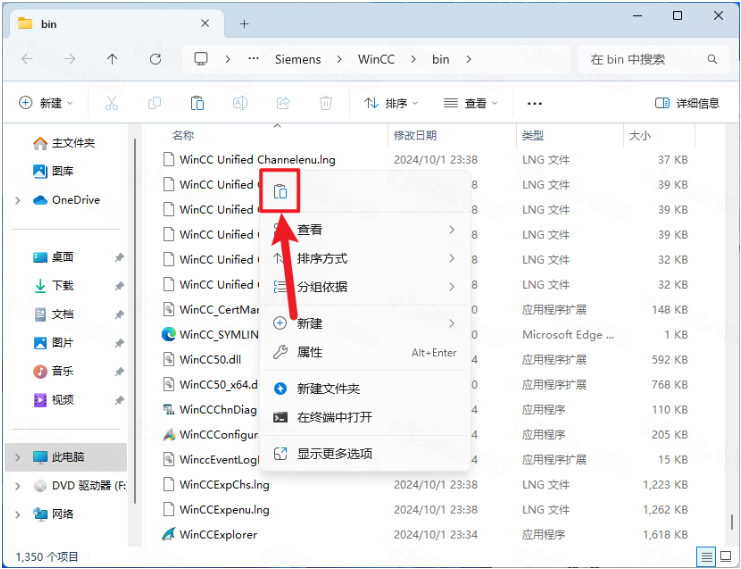Image resolution: width=741 pixels, height=569 pixels.
Task: Select the WinCCChnDiag application icon
Action: coord(169,409)
